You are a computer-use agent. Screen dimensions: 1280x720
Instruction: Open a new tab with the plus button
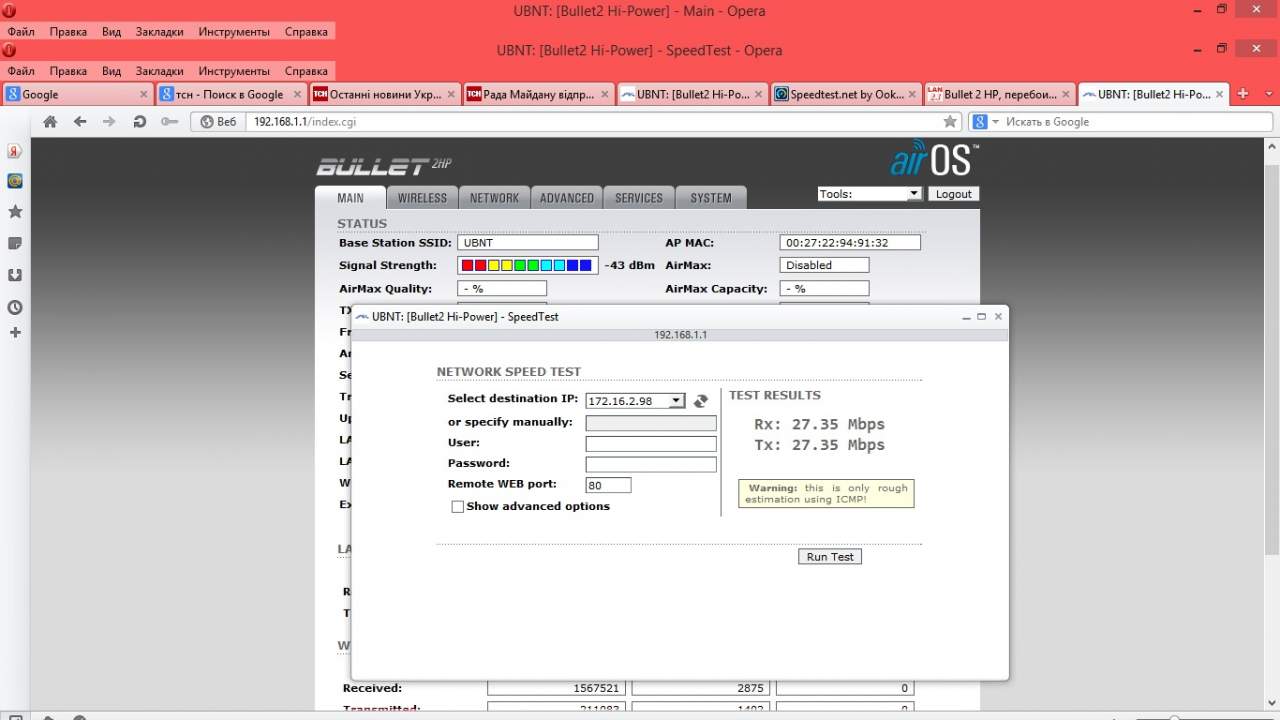click(x=1243, y=94)
